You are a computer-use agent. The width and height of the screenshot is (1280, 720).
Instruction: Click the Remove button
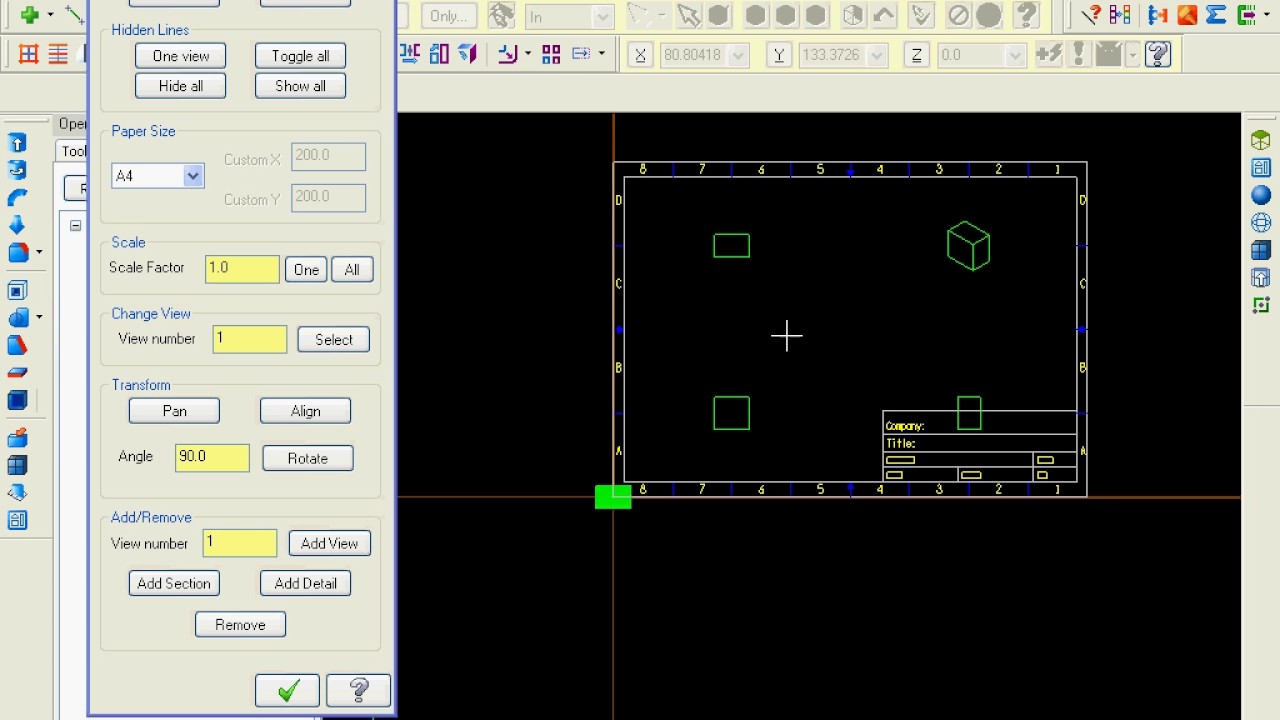pos(240,625)
